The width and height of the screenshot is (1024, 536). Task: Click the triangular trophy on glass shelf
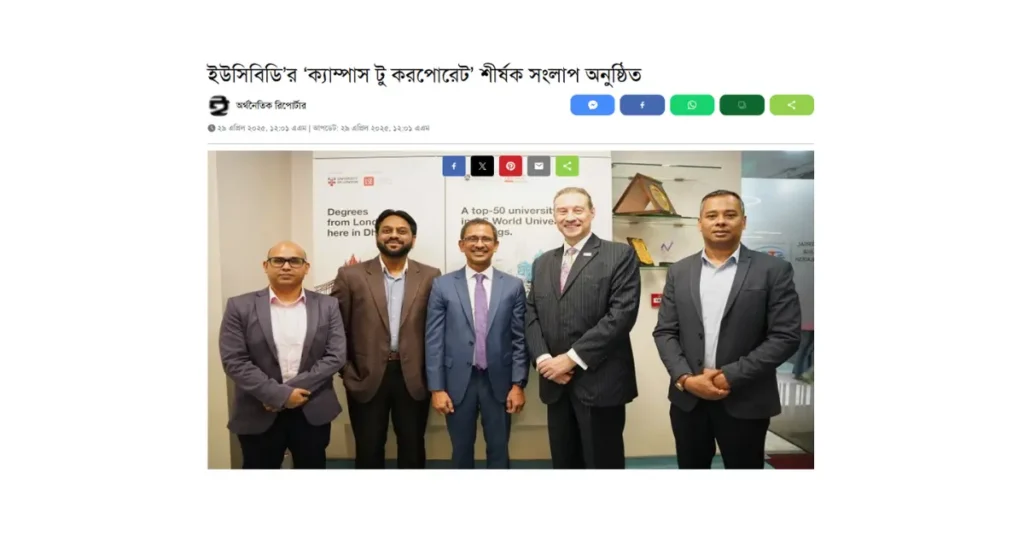tap(645, 194)
